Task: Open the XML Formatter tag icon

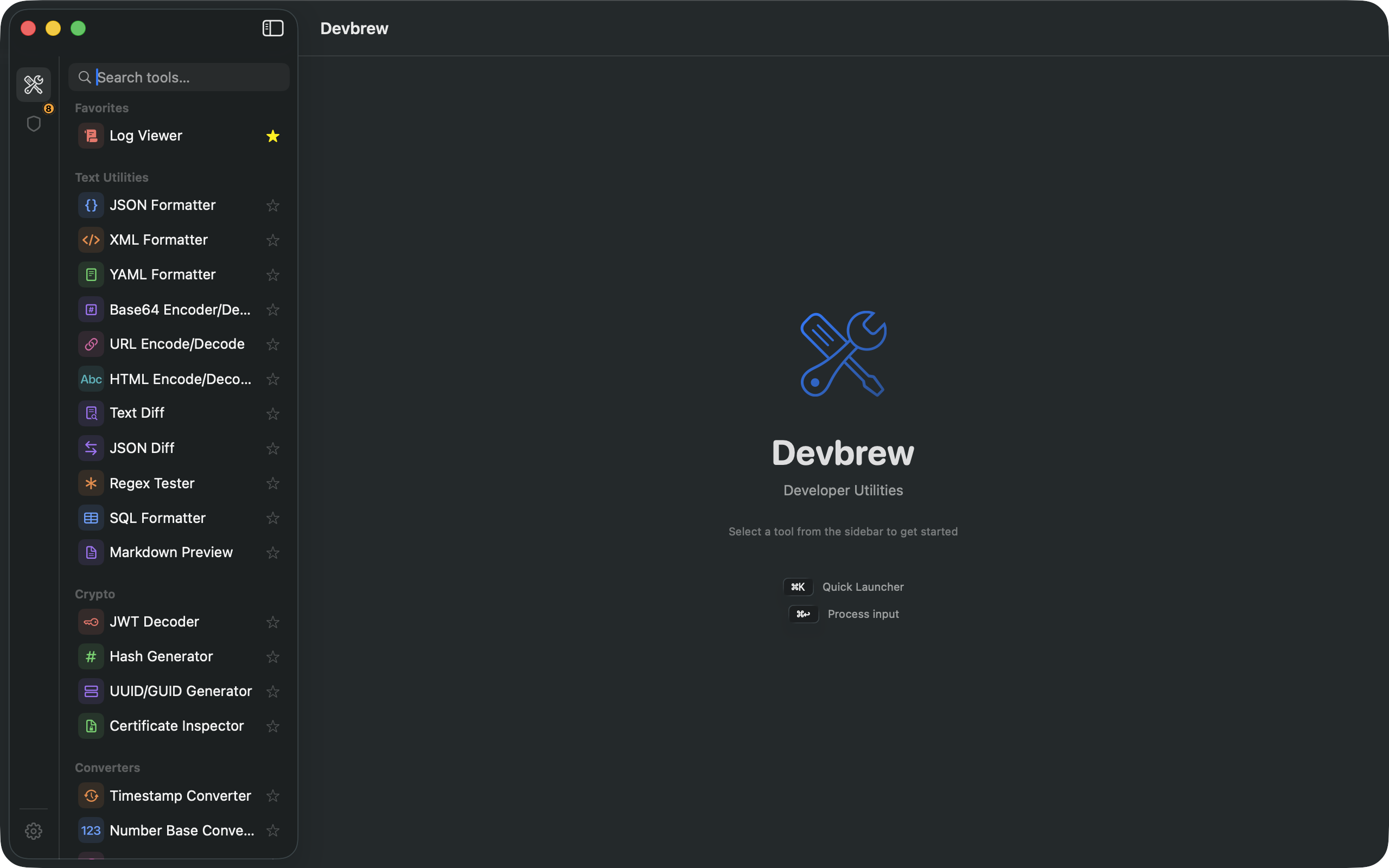Action: (x=91, y=239)
